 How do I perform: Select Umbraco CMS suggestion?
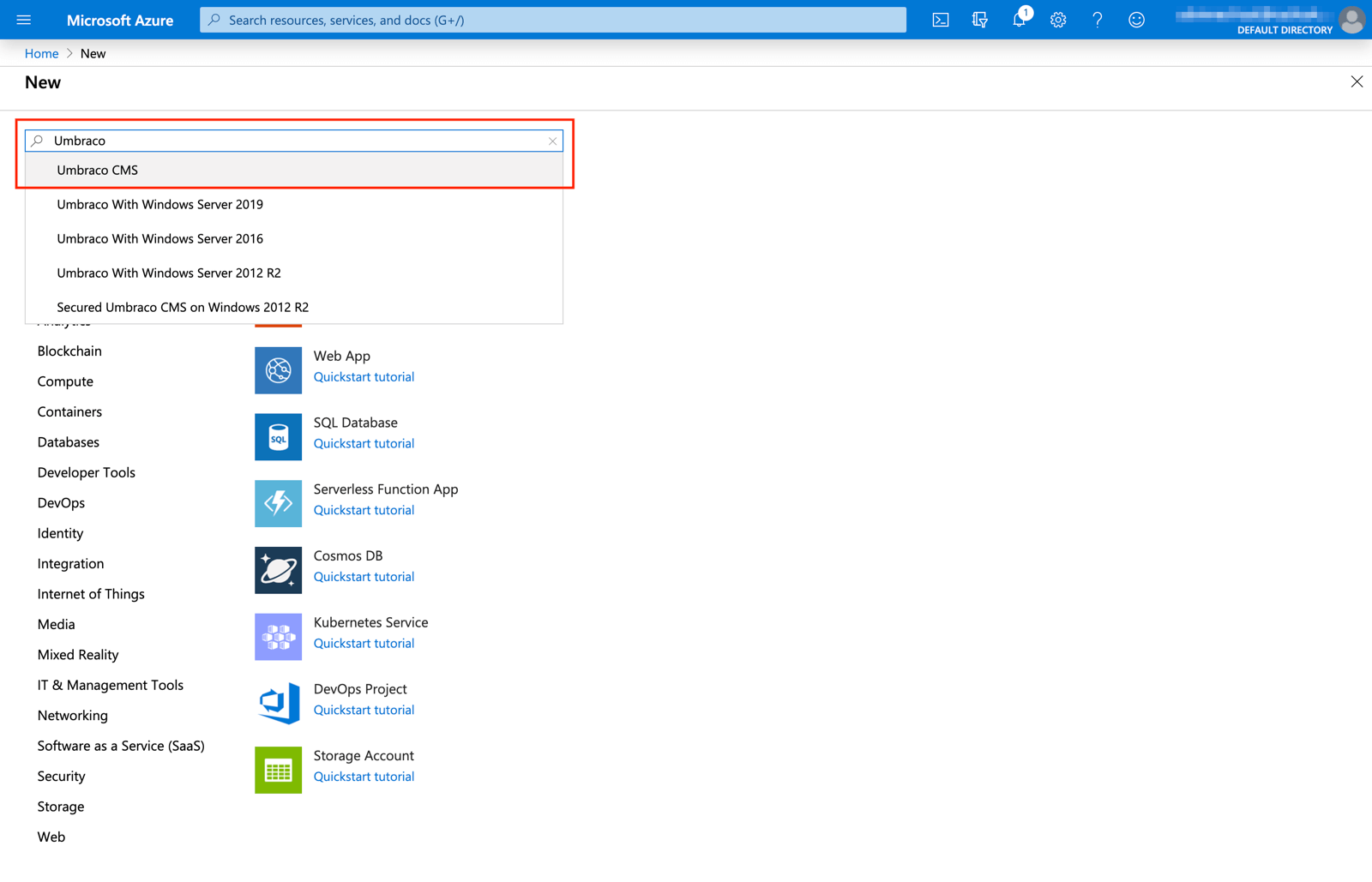coord(294,170)
